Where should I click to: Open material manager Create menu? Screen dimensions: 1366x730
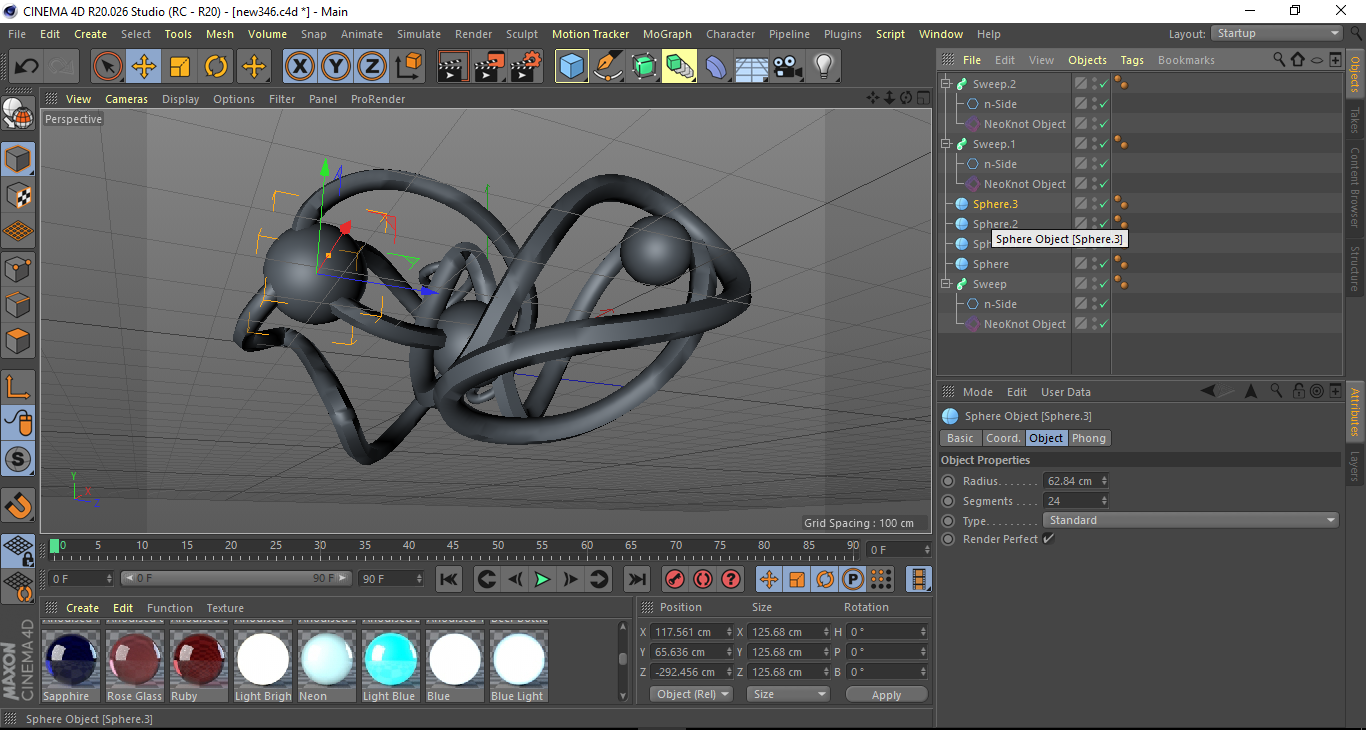tap(82, 608)
